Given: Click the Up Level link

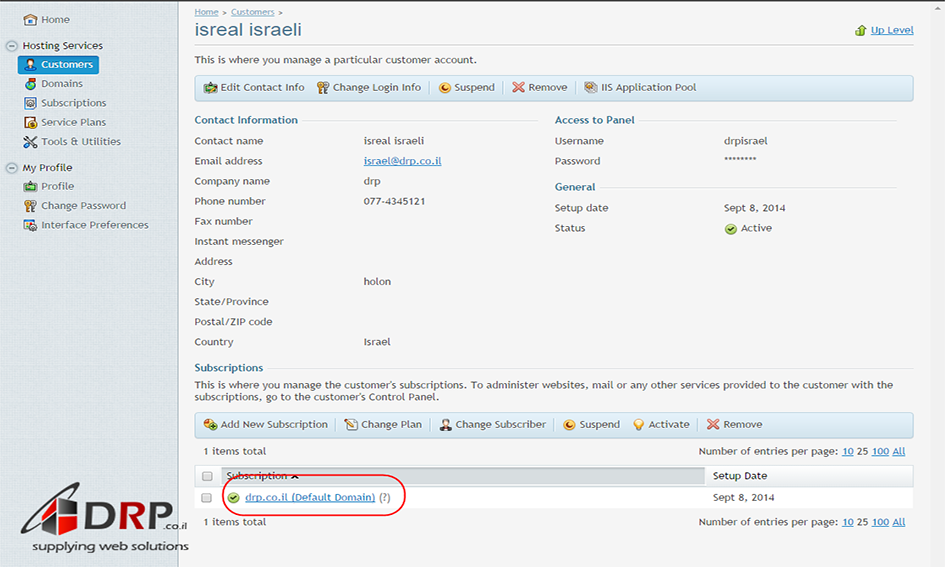Looking at the screenshot, I should coord(891,30).
